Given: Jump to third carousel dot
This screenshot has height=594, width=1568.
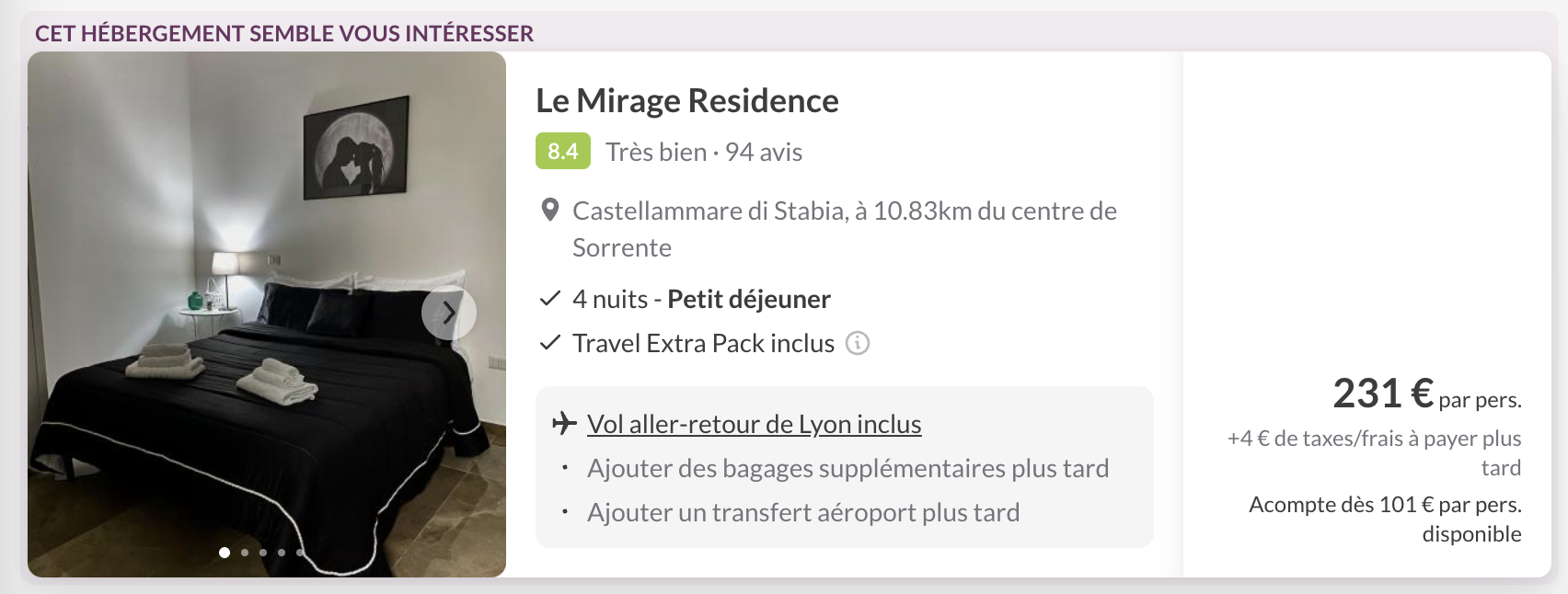Looking at the screenshot, I should coord(263,553).
